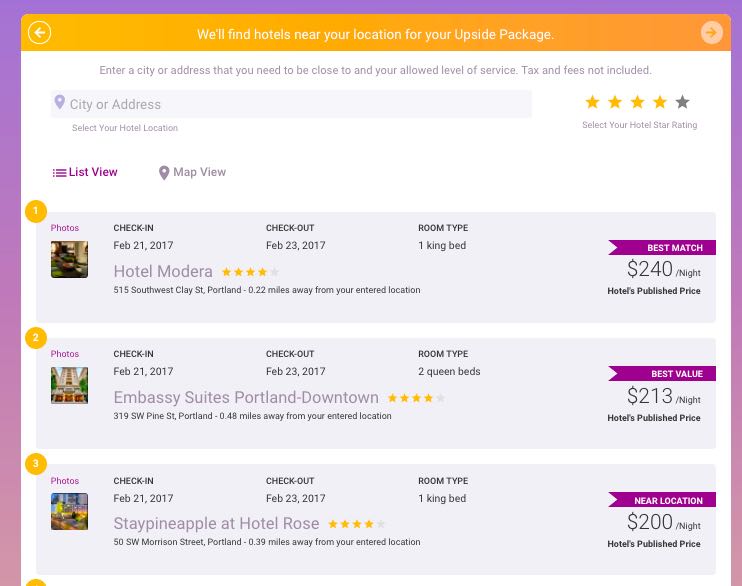This screenshot has width=742, height=586.
Task: Click the forward arrow in orange header
Action: 711,33
